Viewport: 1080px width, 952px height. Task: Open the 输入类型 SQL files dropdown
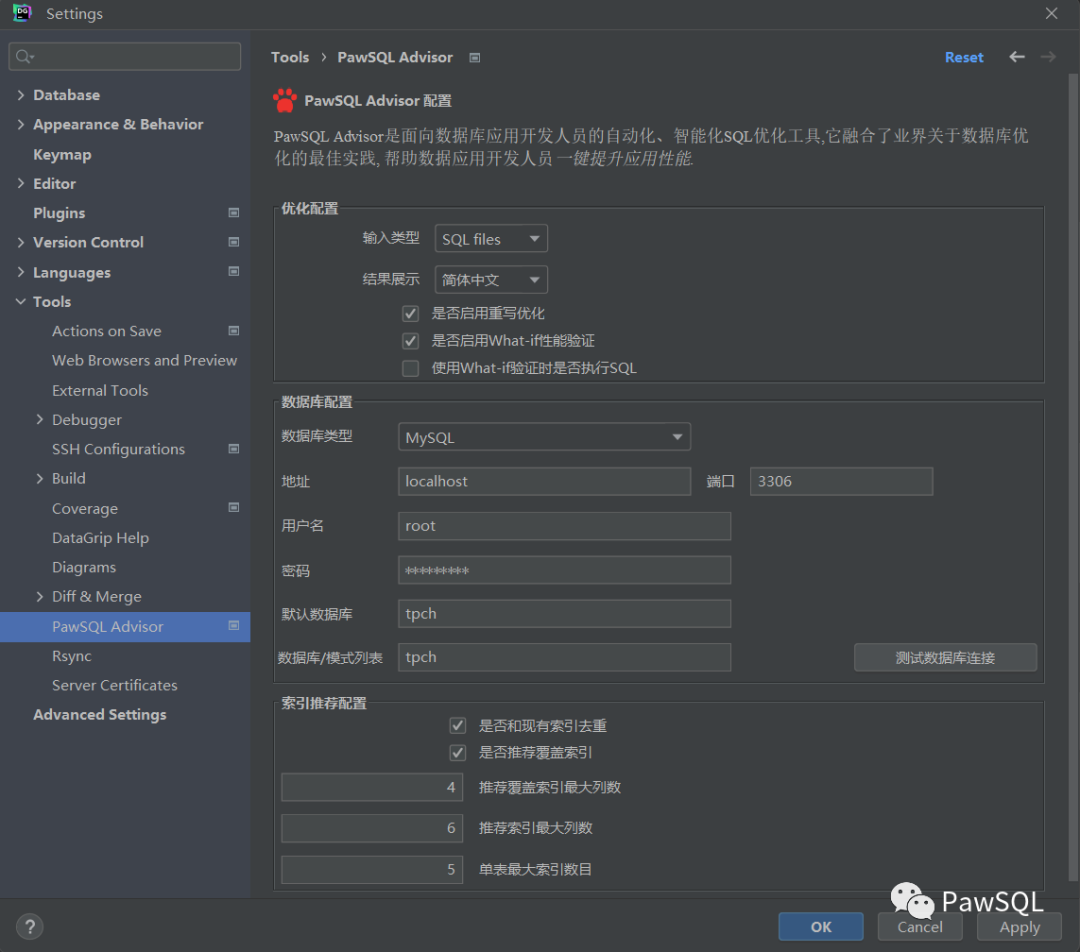(x=491, y=239)
